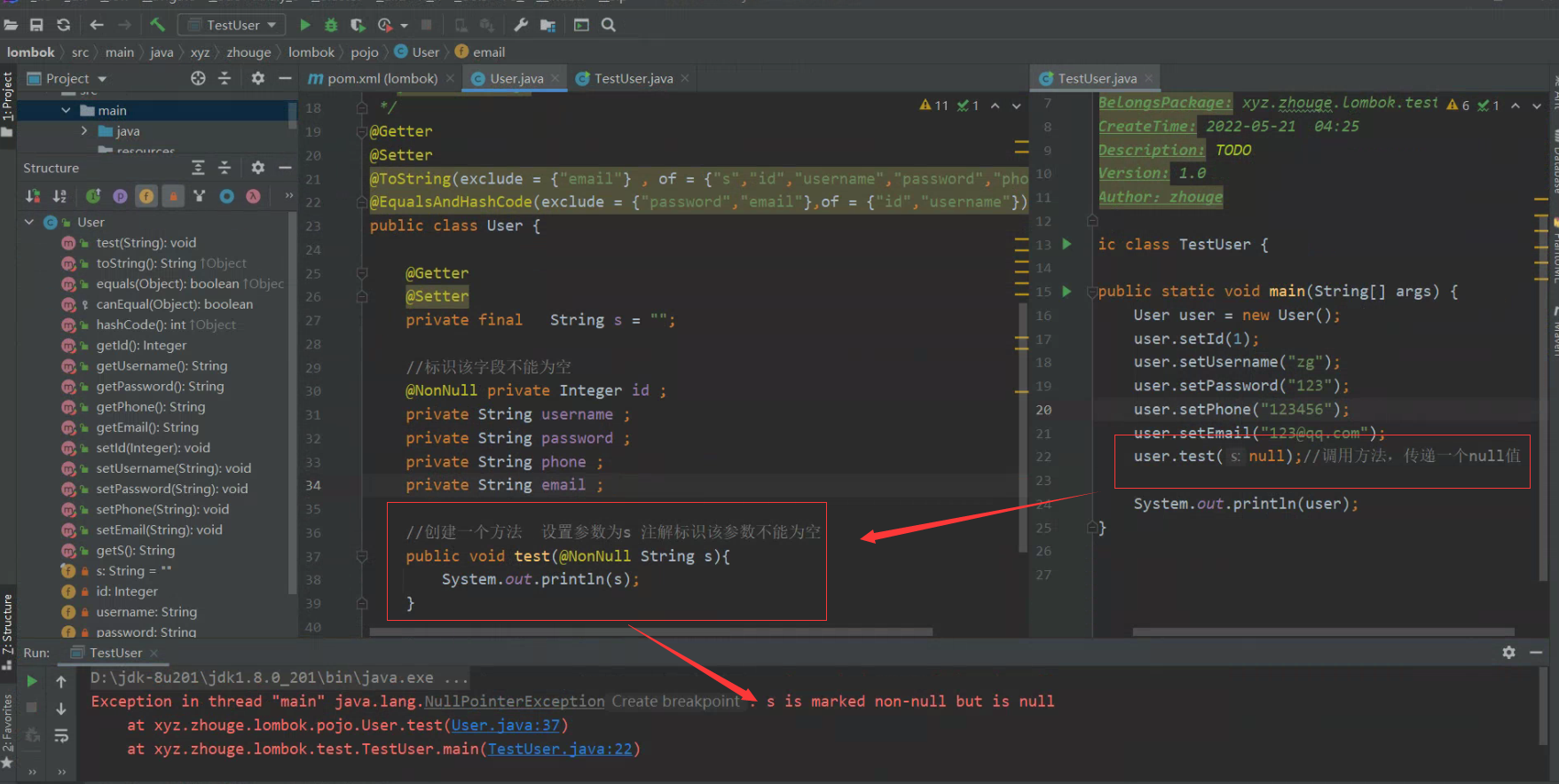Toggle Sort by Visibility in Structure
Screen dimensions: 1559x784
coord(33,196)
